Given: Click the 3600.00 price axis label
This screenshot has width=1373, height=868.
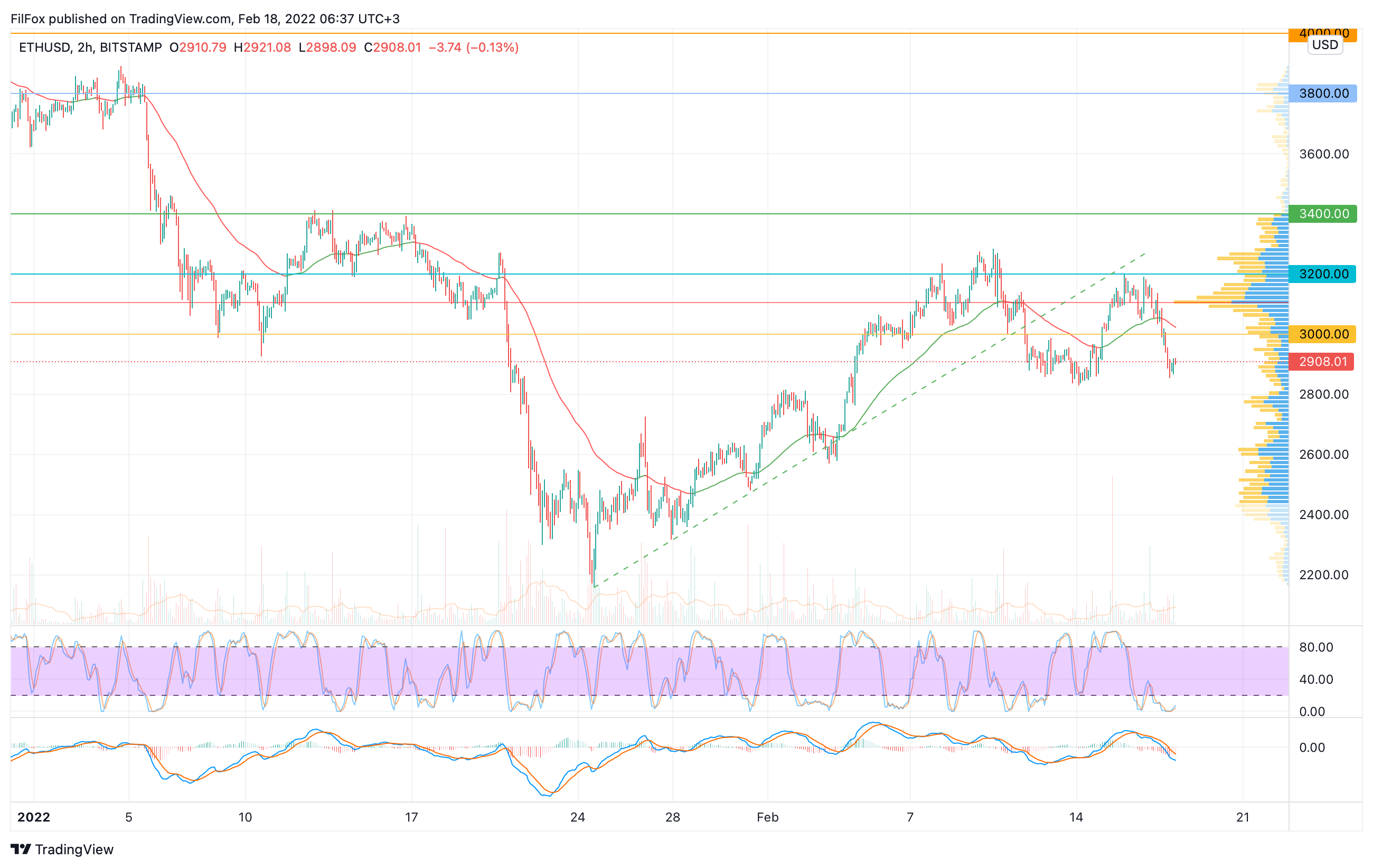Looking at the screenshot, I should pos(1324,154).
